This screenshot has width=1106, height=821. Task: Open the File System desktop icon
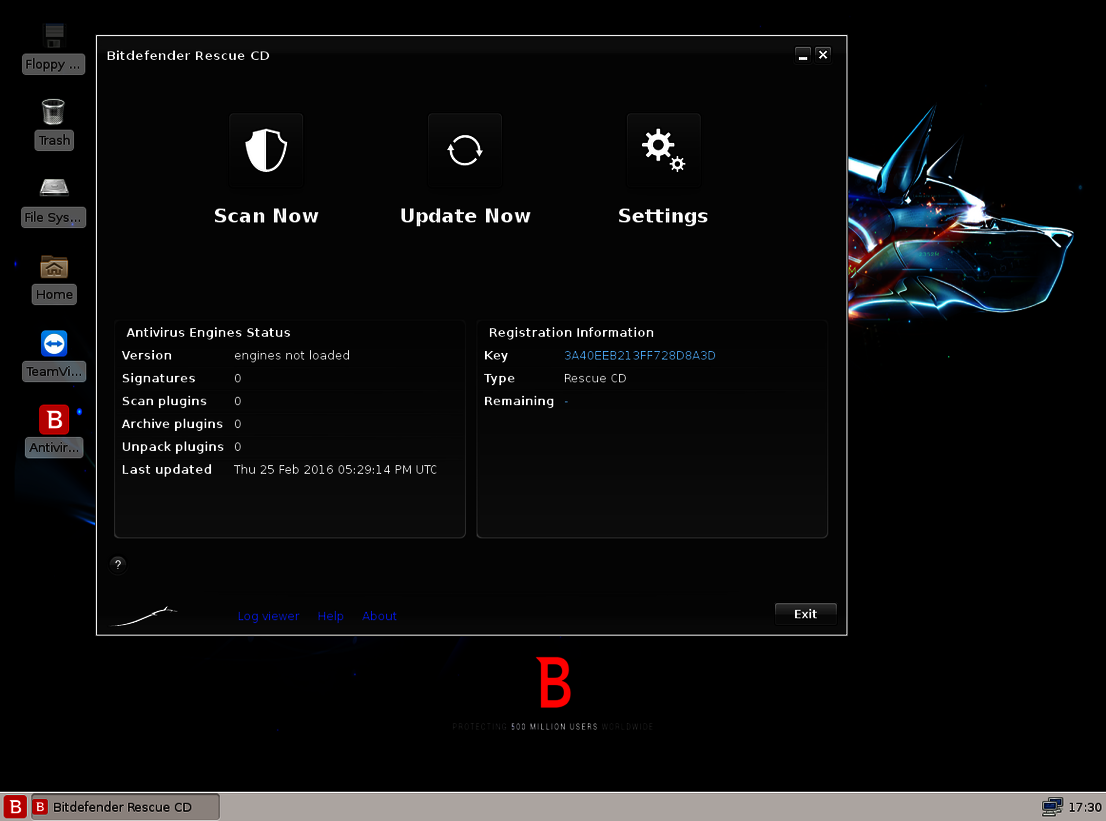(x=53, y=187)
